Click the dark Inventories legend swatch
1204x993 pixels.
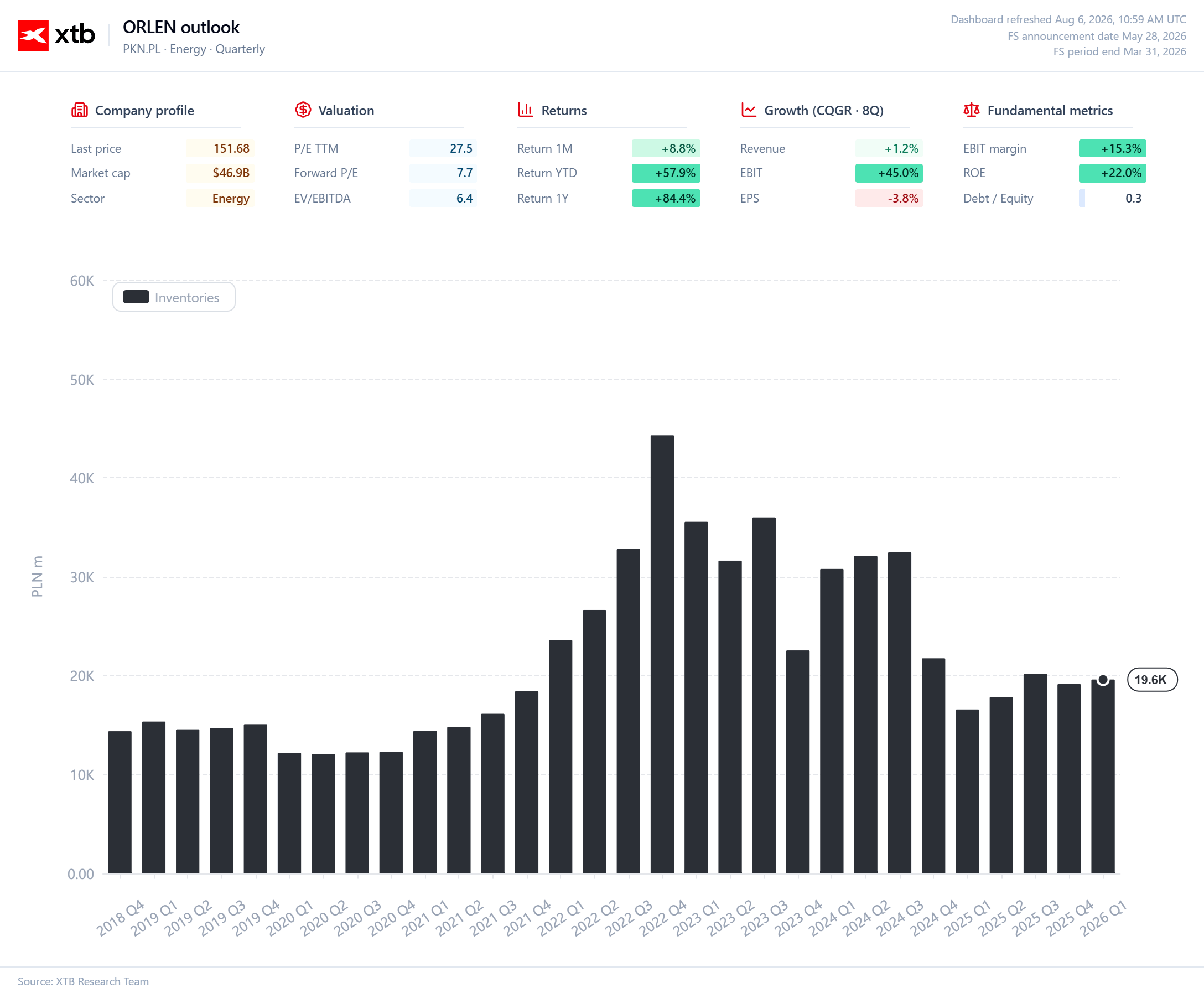click(x=136, y=297)
